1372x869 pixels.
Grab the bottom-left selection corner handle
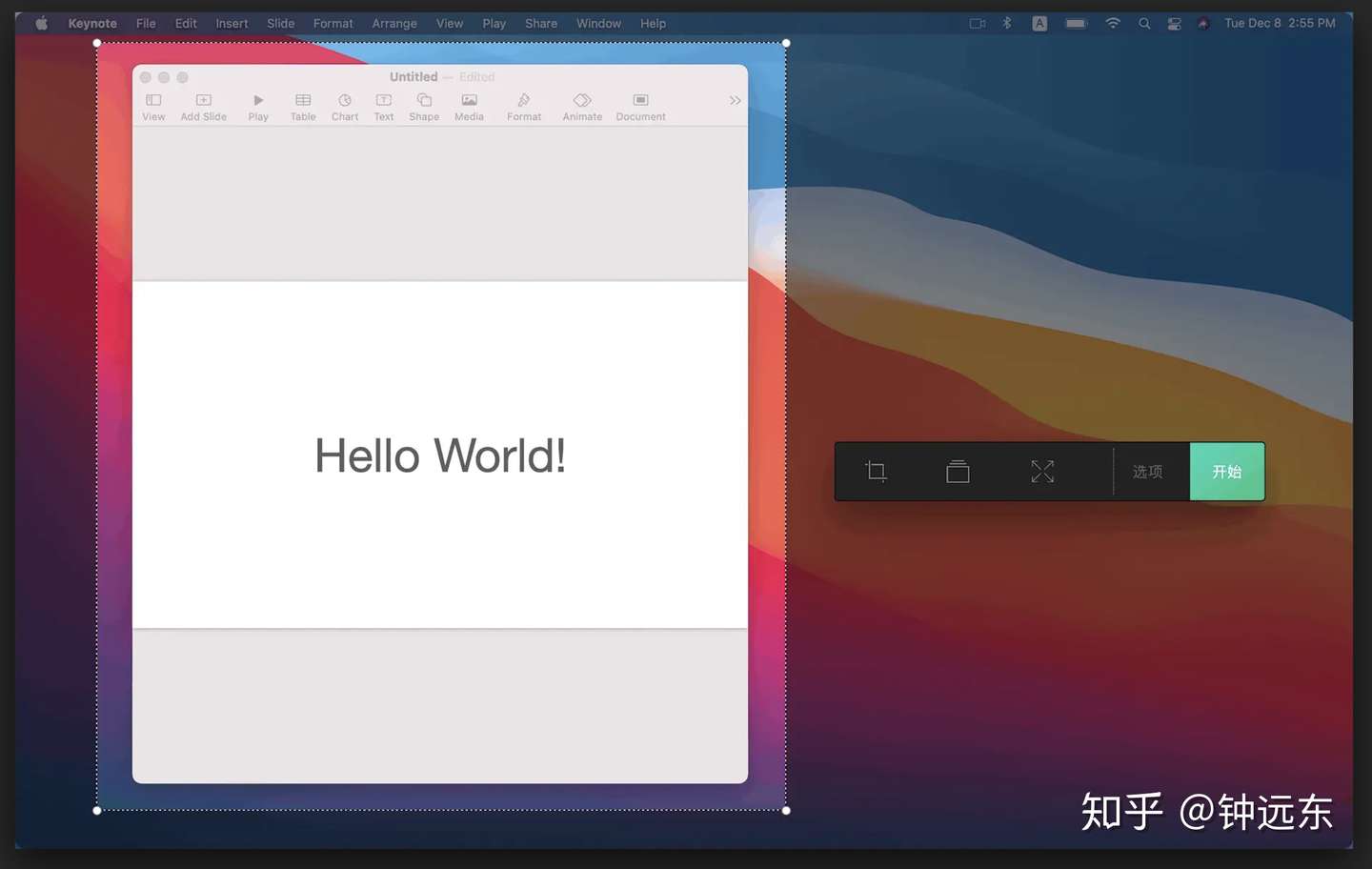[x=97, y=811]
